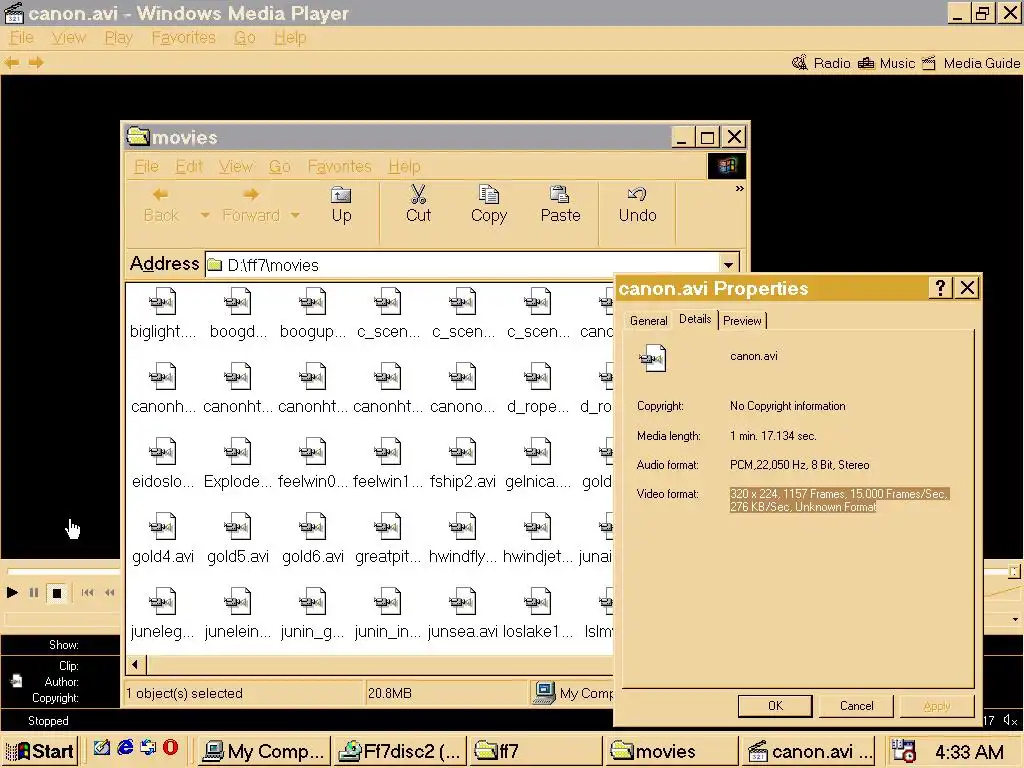The height and width of the screenshot is (768, 1024).
Task: Select the boogd... video file
Action: tap(238, 313)
